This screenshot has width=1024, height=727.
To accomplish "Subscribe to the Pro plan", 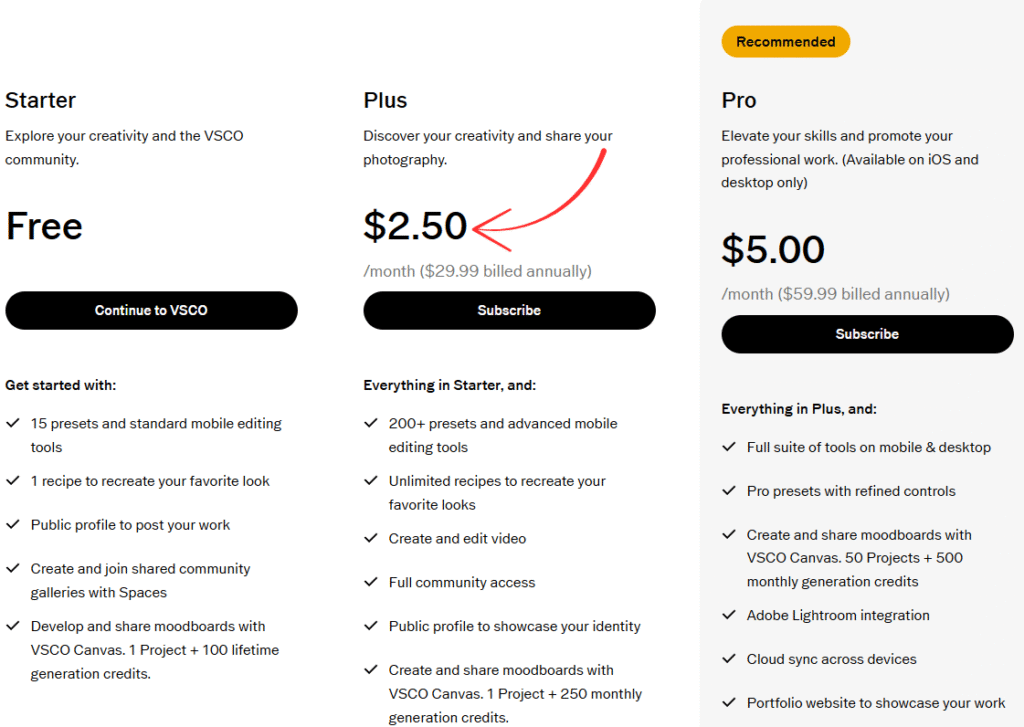I will 867,334.
